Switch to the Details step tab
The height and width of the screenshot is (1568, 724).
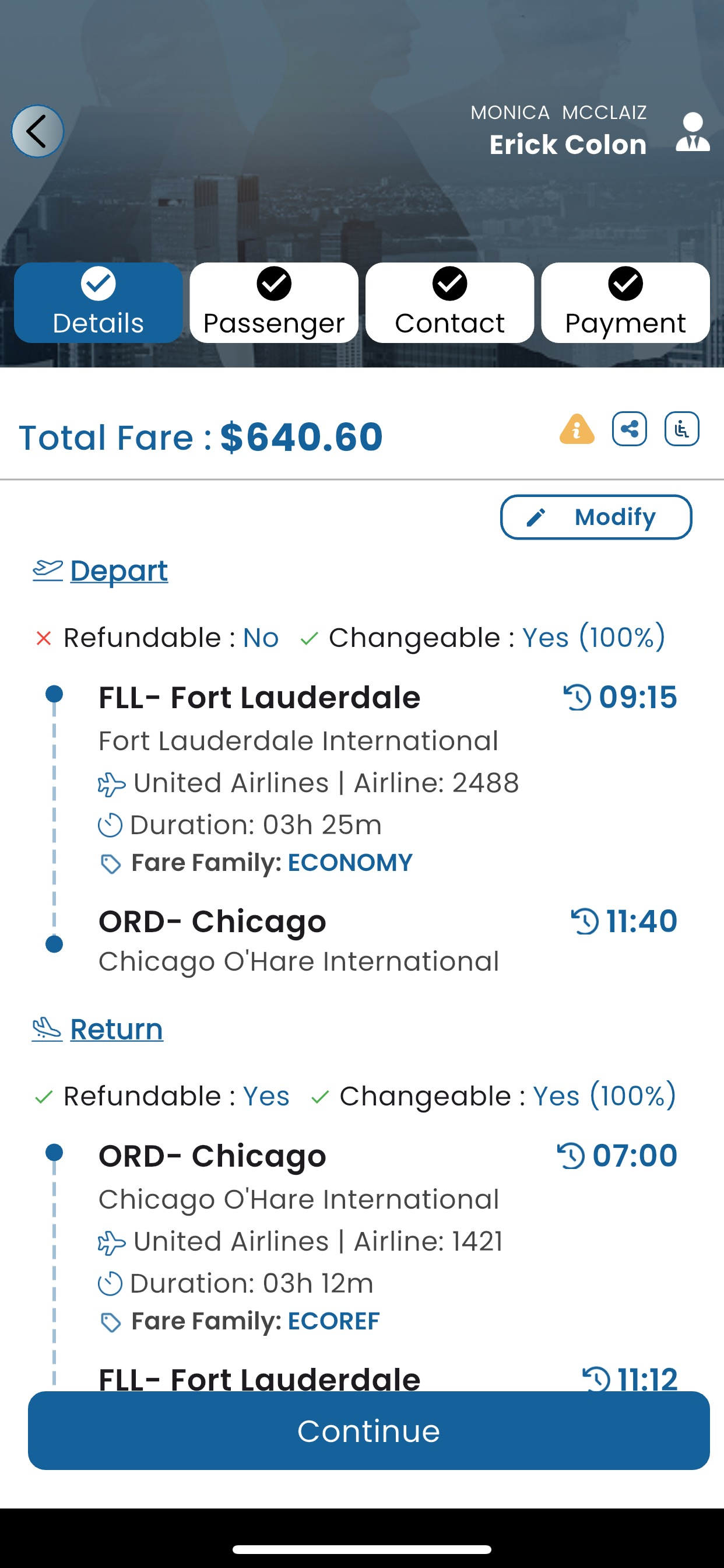coord(99,303)
